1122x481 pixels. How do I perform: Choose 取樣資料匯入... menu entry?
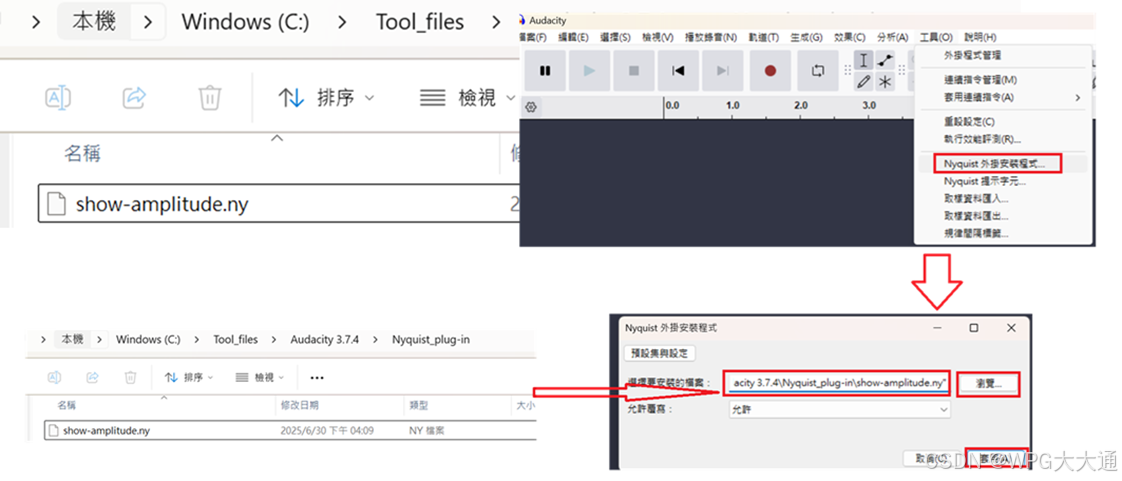point(1003,198)
